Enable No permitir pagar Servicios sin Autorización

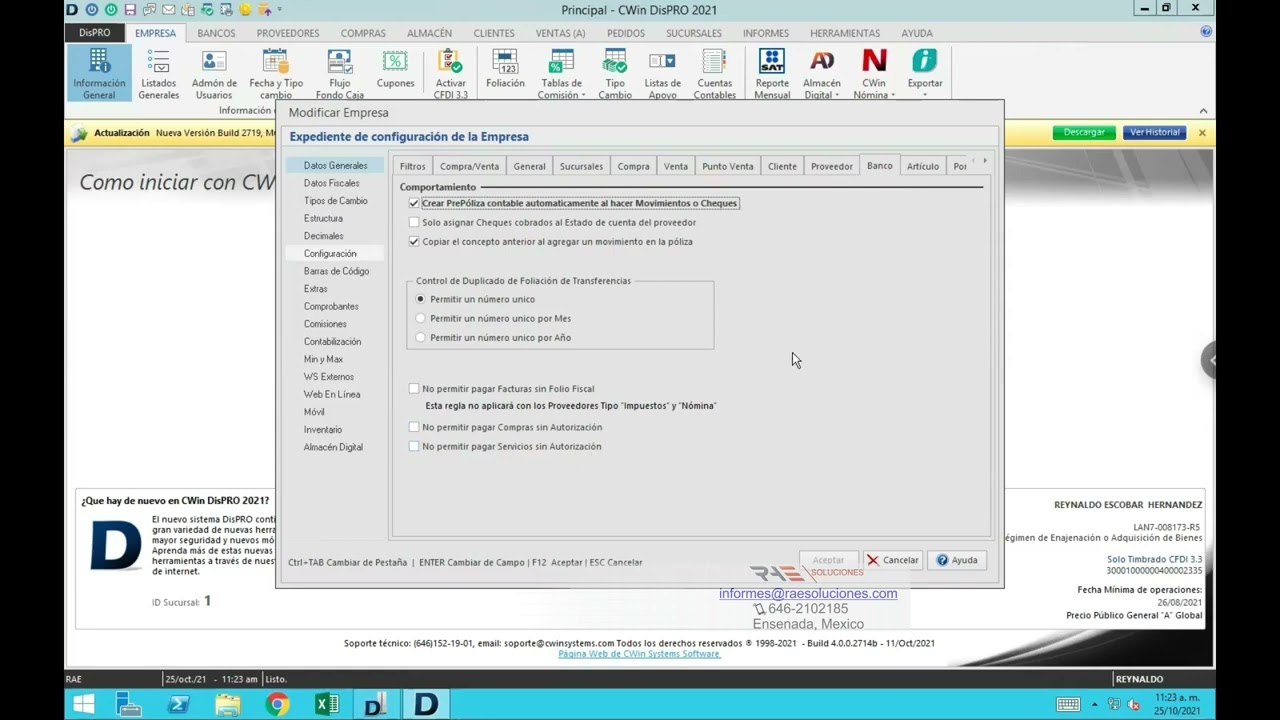pyautogui.click(x=414, y=446)
